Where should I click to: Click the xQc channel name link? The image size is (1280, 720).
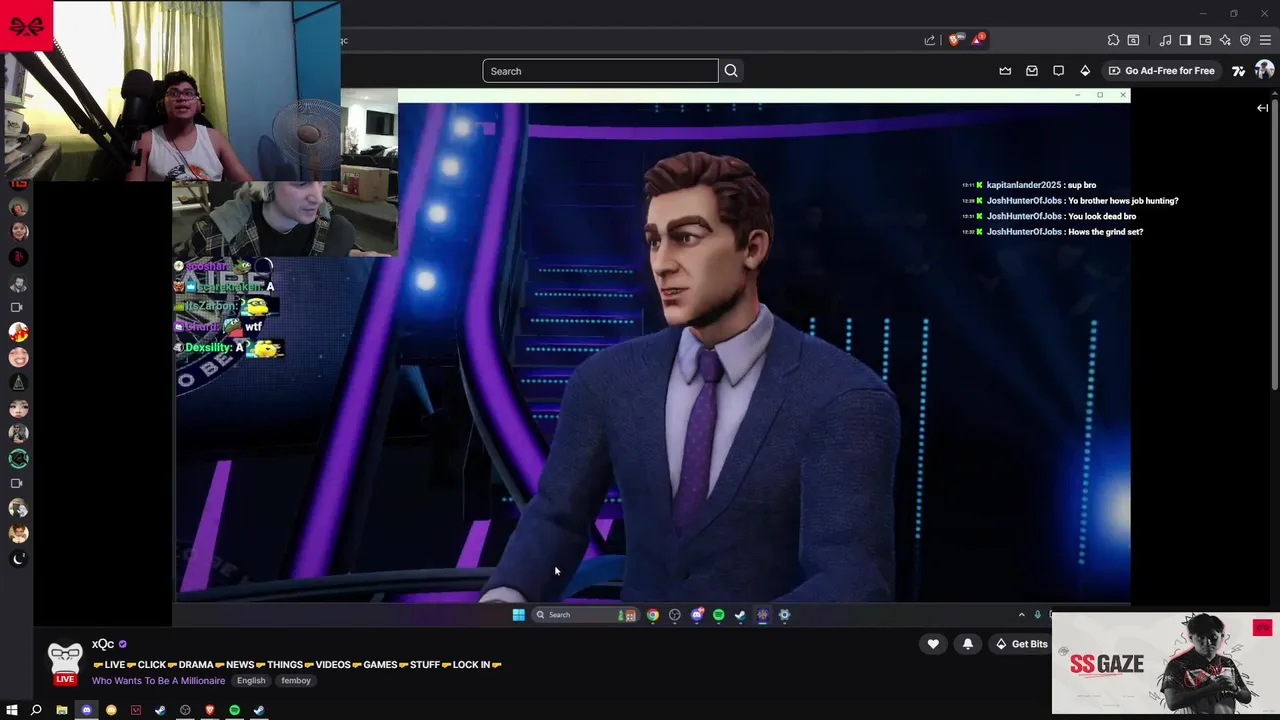click(103, 644)
